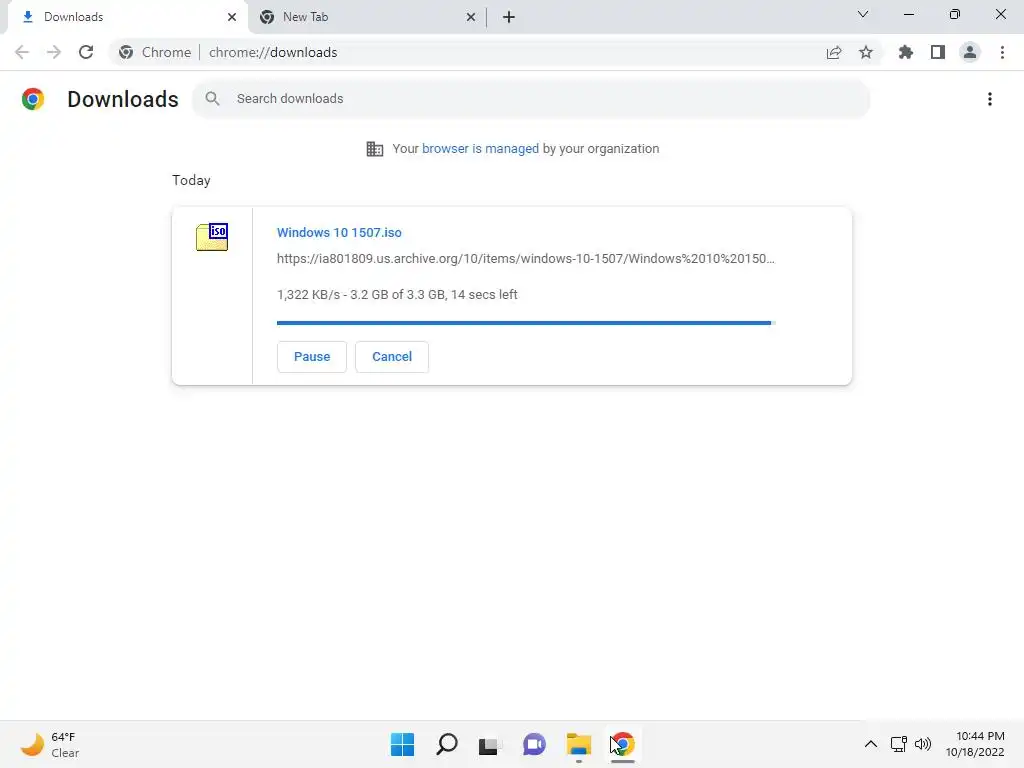
Task: Open the Downloads page more actions menu
Action: 990,99
